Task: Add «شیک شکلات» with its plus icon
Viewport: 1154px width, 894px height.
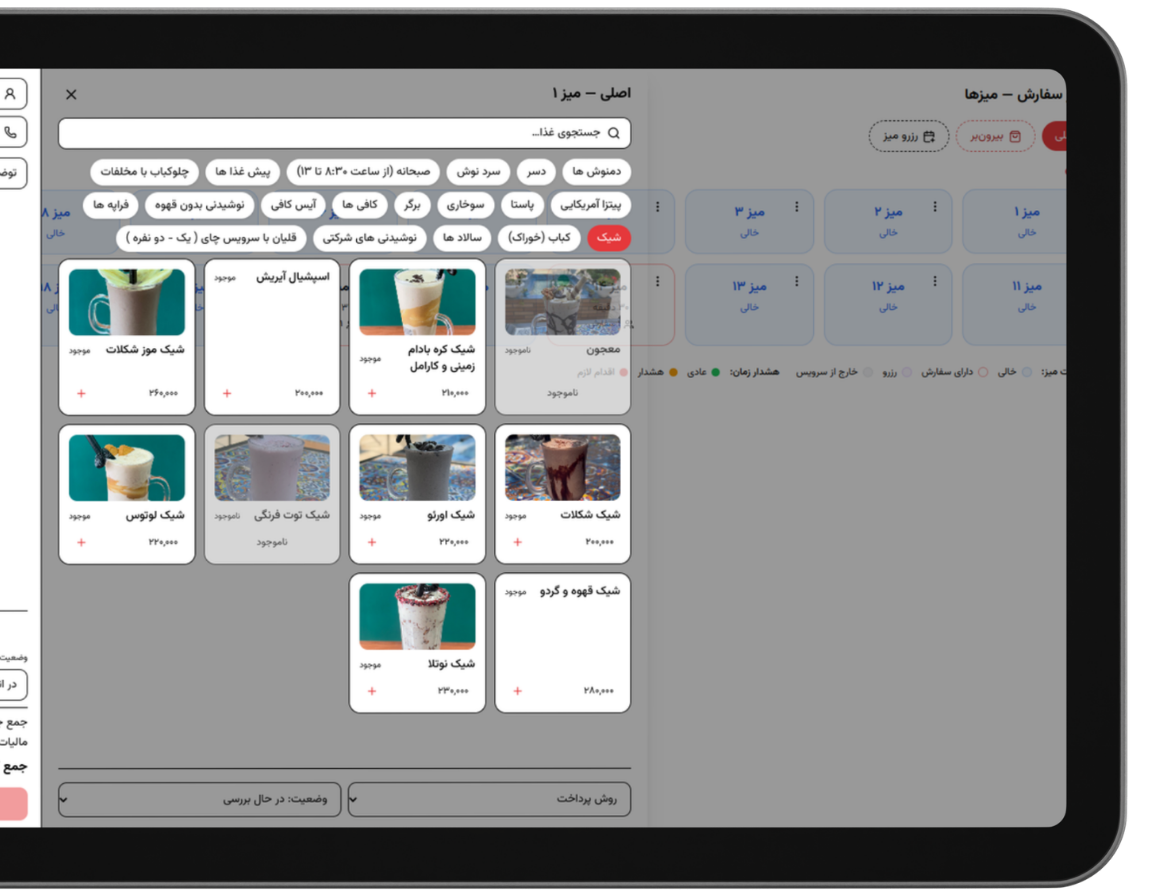Action: (x=518, y=542)
